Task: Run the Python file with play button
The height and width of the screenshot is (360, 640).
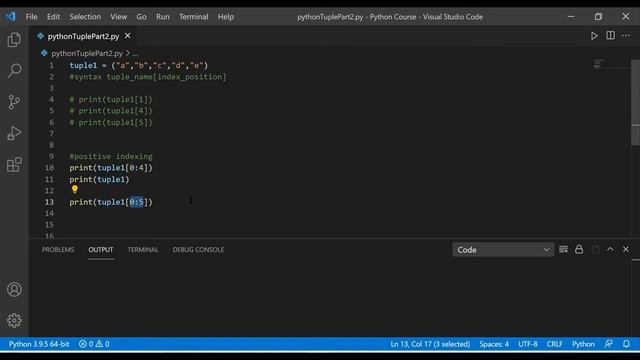Action: pos(594,36)
